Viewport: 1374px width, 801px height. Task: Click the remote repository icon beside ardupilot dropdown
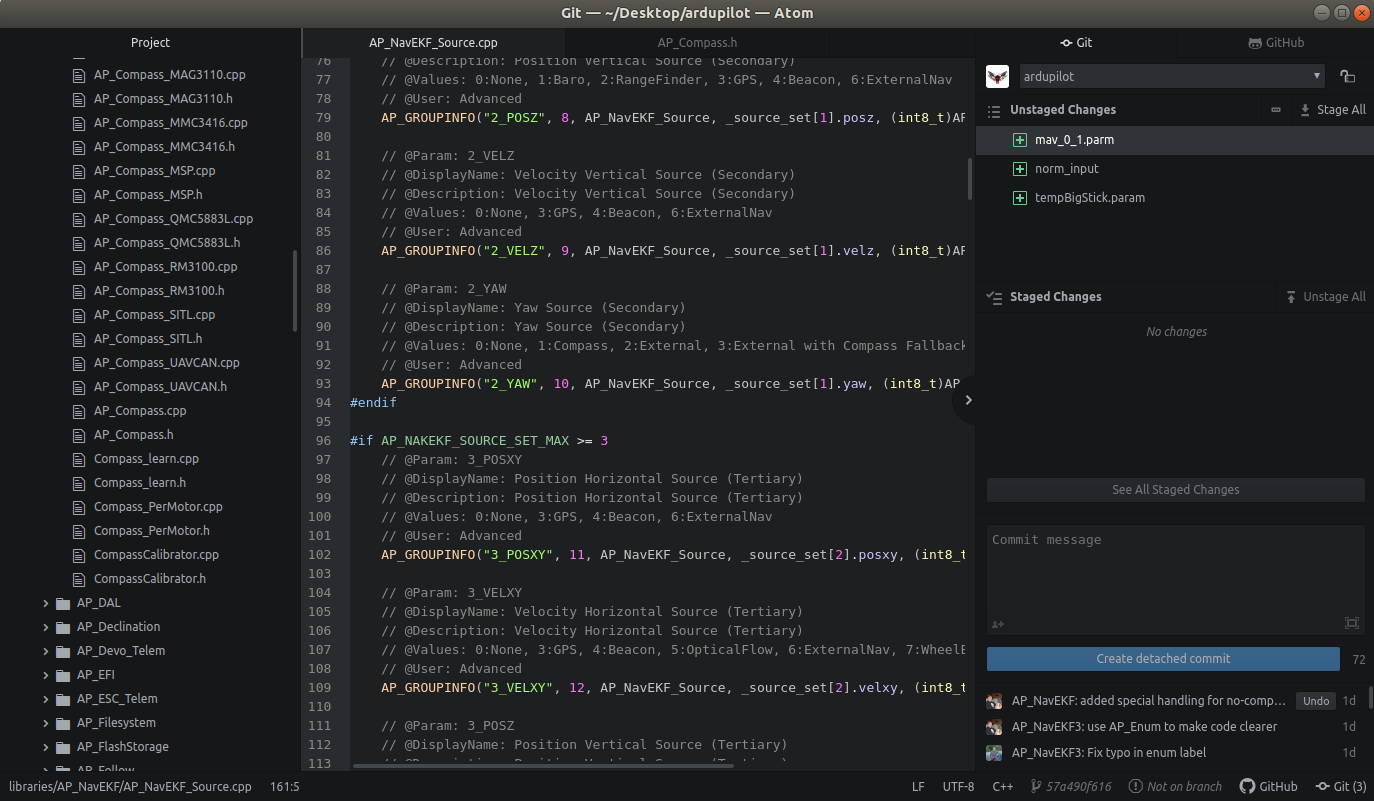pyautogui.click(x=1347, y=76)
